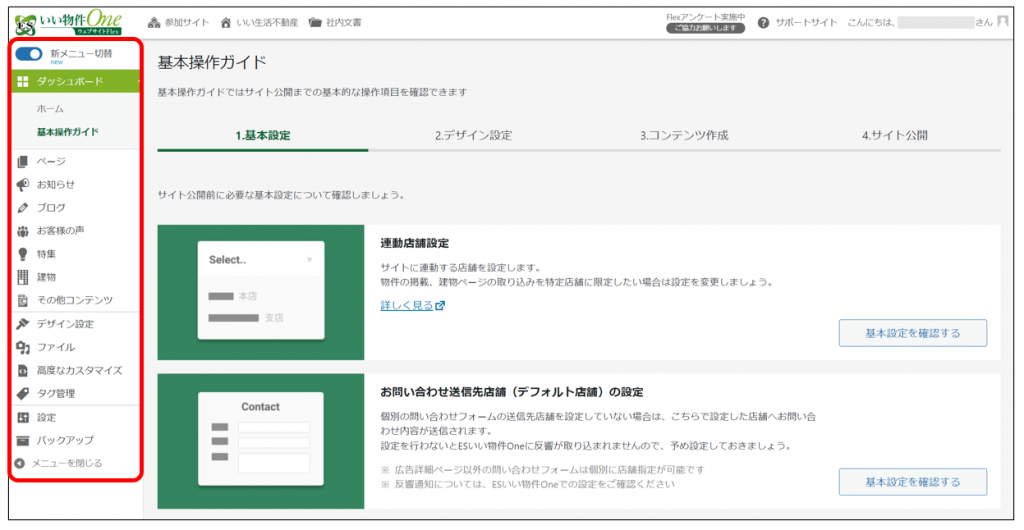Image resolution: width=1024 pixels, height=530 pixels.
Task: Collapse sidebar with メニューを閉じる
Action: click(x=60, y=463)
